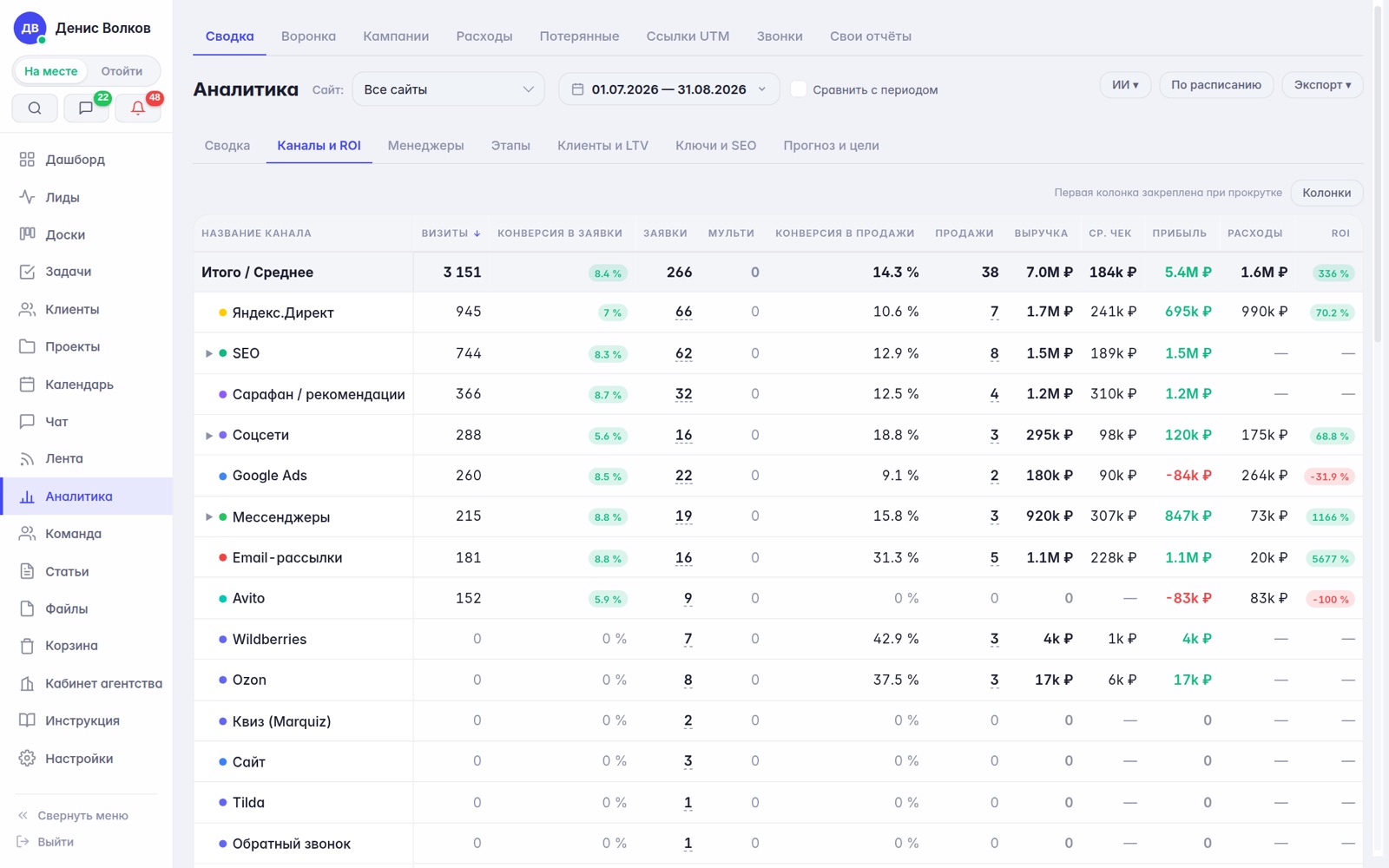Open Яндекс.Директ заявки link 66

[x=684, y=312]
